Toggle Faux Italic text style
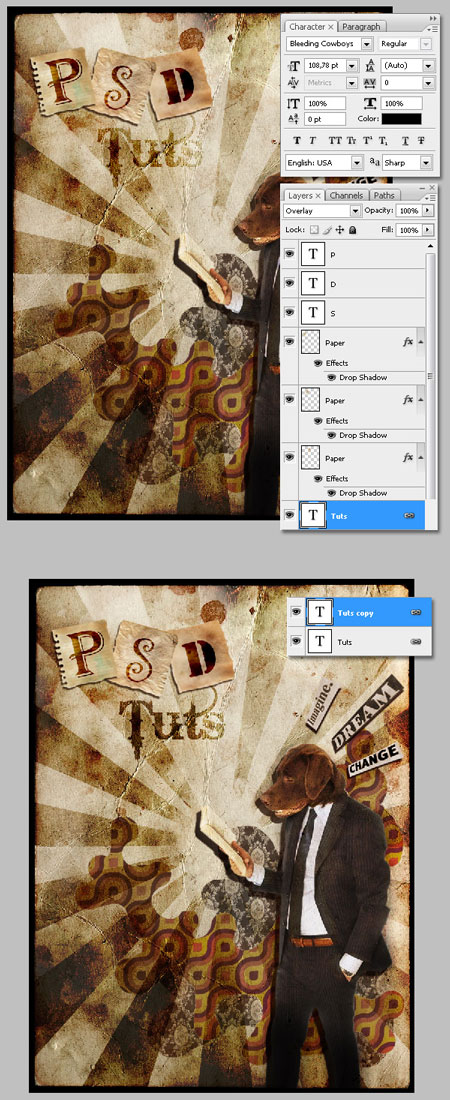450x1100 pixels. [312, 140]
